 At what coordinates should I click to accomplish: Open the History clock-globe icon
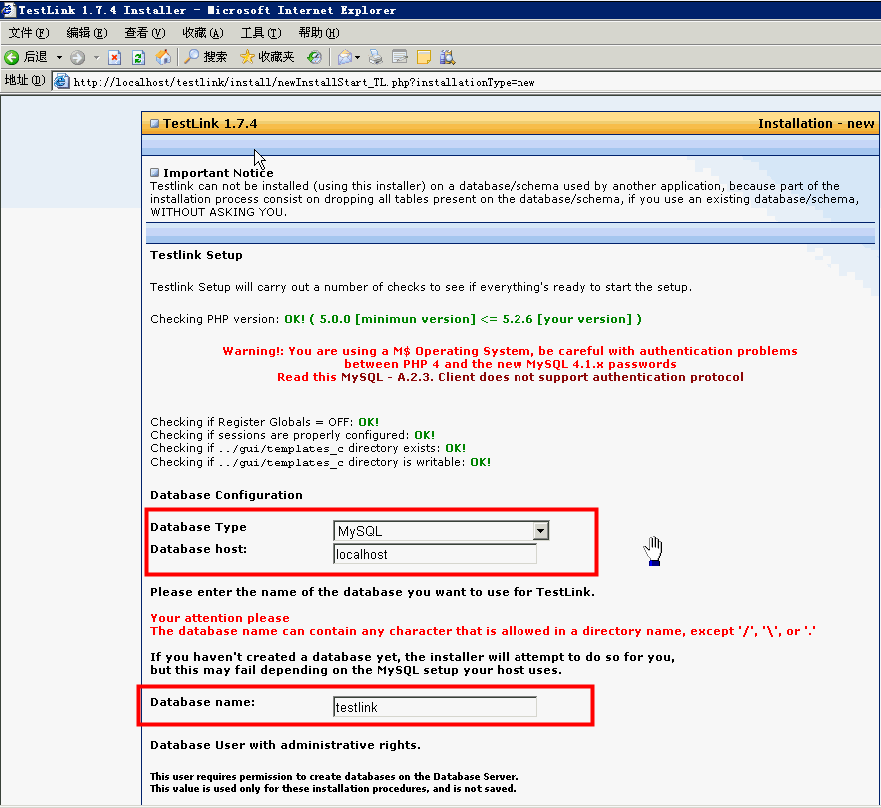tap(315, 57)
